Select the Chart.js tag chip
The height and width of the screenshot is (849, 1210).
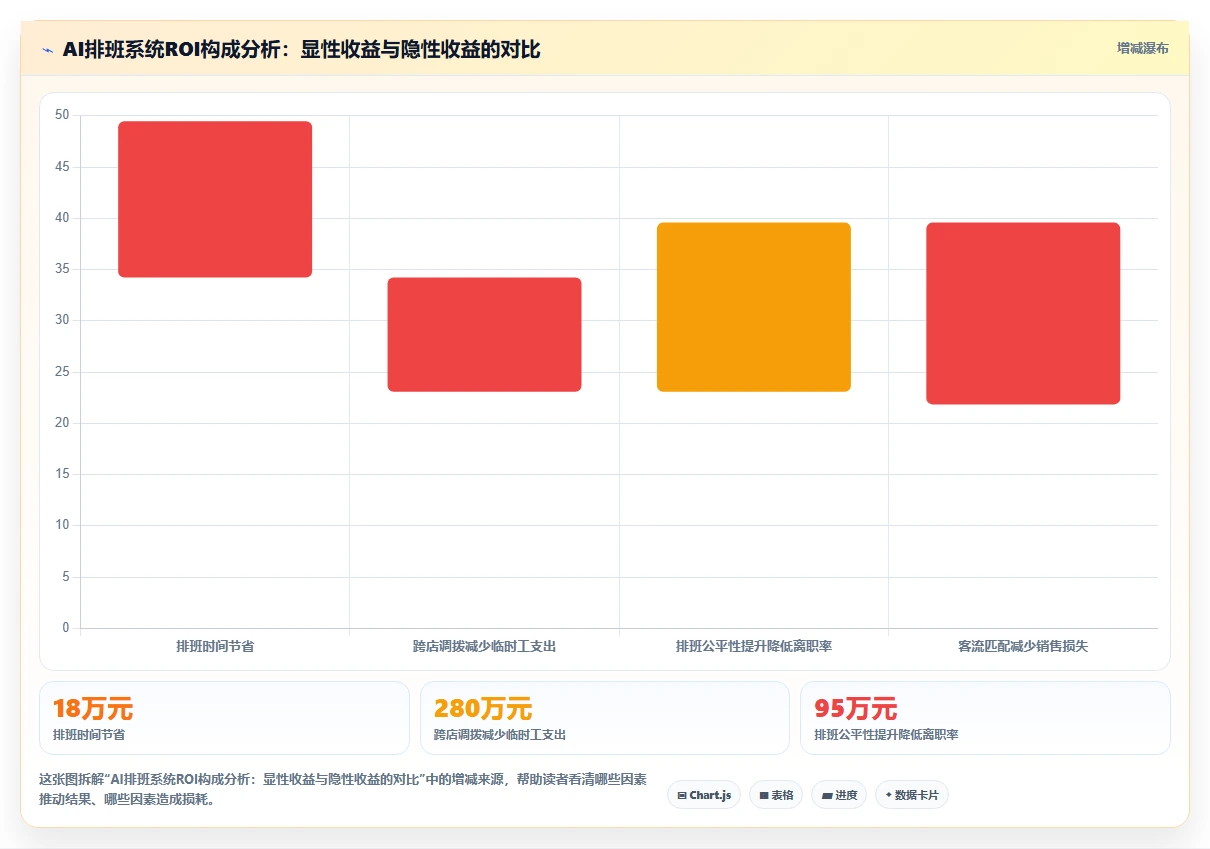click(704, 795)
